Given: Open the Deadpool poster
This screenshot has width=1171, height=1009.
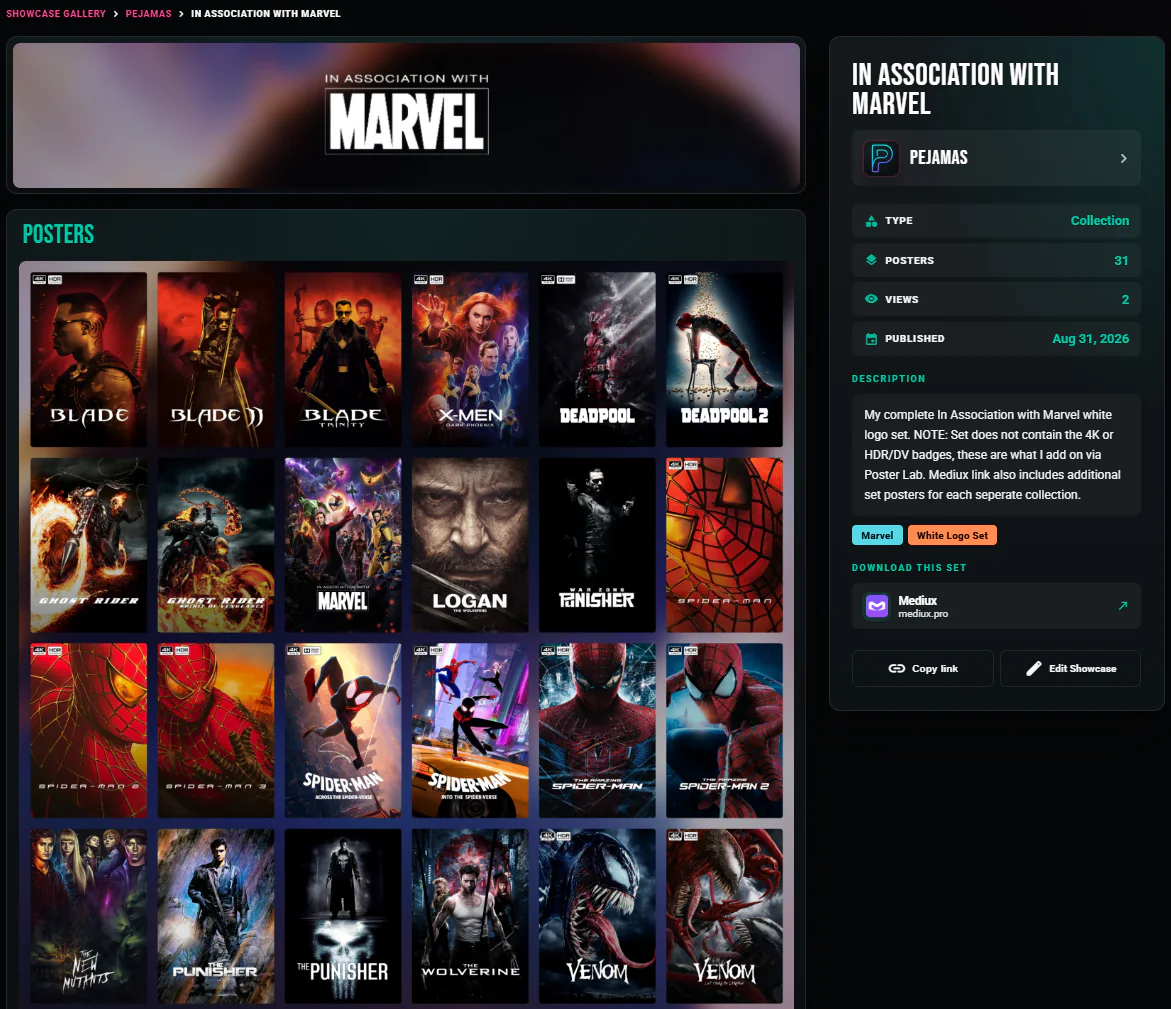Looking at the screenshot, I should 597,359.
